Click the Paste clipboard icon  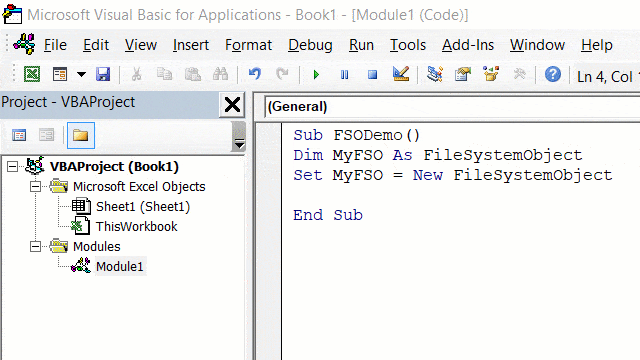192,74
